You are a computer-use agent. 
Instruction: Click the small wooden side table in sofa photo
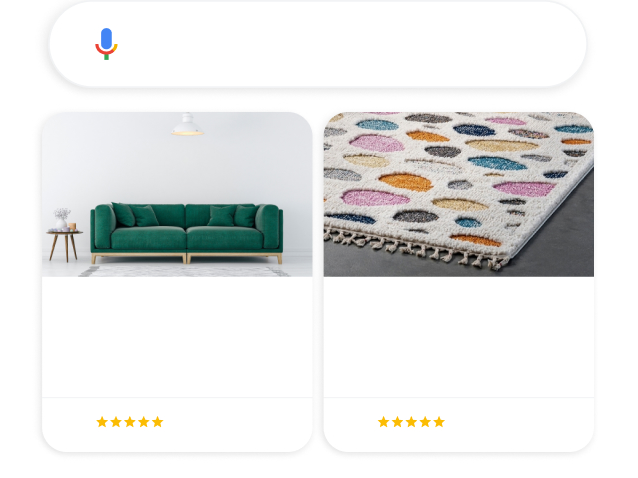click(64, 245)
